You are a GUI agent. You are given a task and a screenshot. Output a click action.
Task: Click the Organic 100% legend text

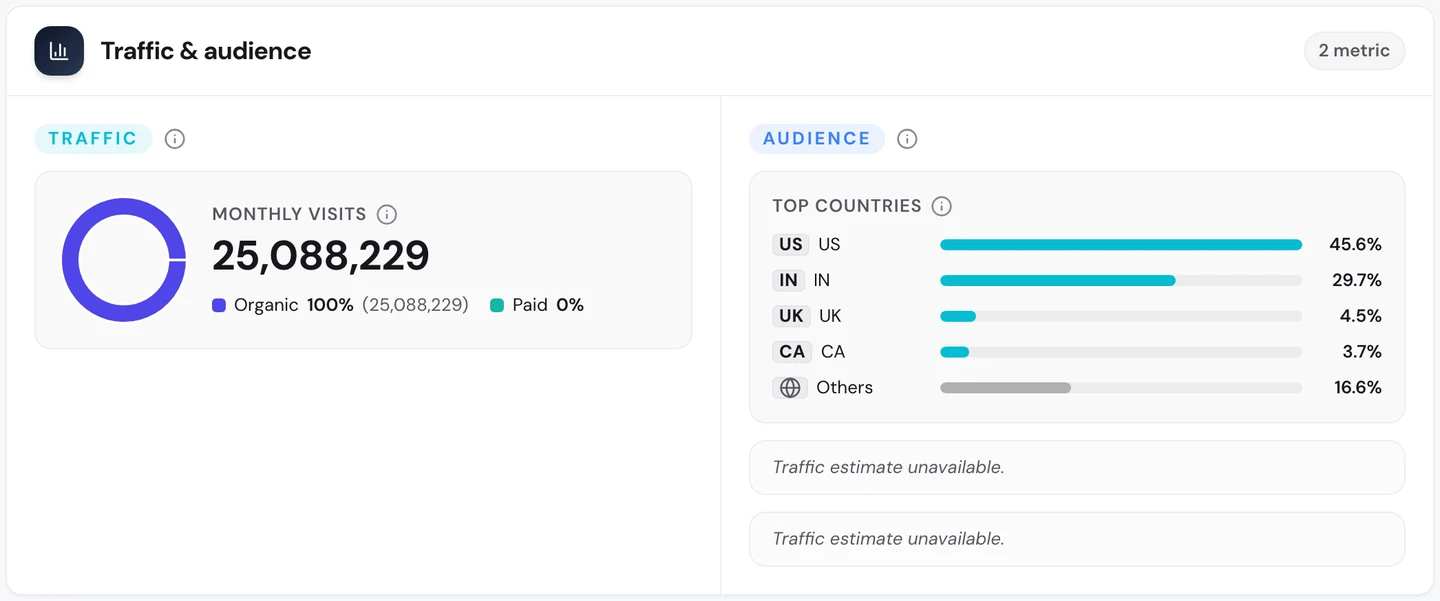click(x=294, y=305)
